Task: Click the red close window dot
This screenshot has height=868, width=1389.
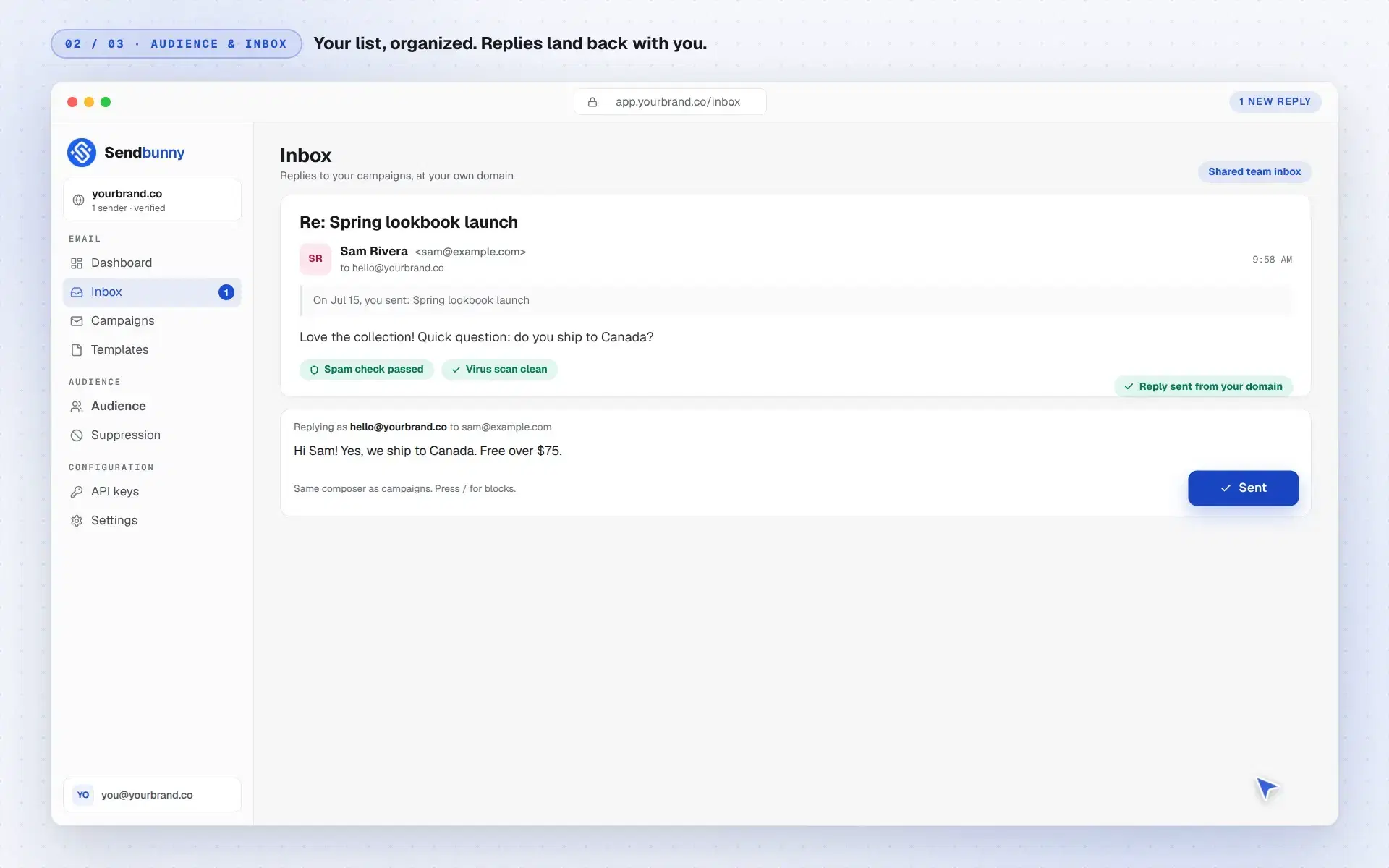Action: 72,102
